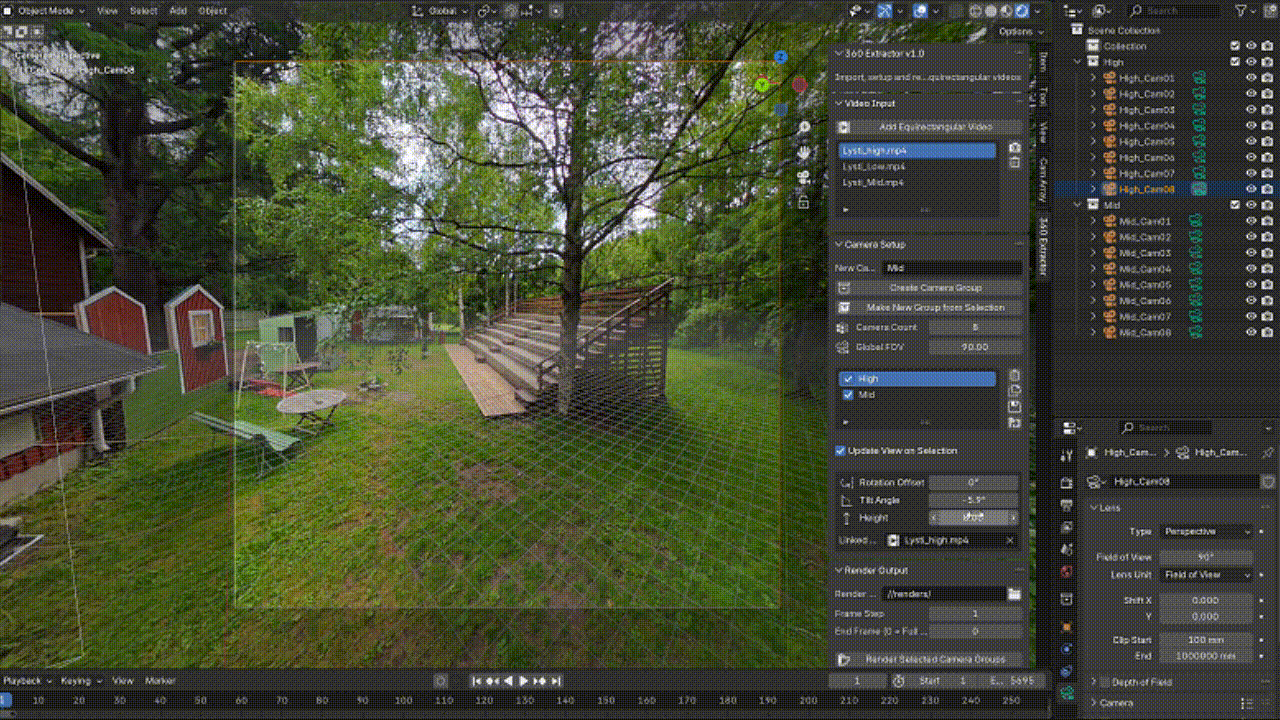This screenshot has width=1280, height=720.
Task: Delete camera group with trash icon
Action: (1015, 376)
